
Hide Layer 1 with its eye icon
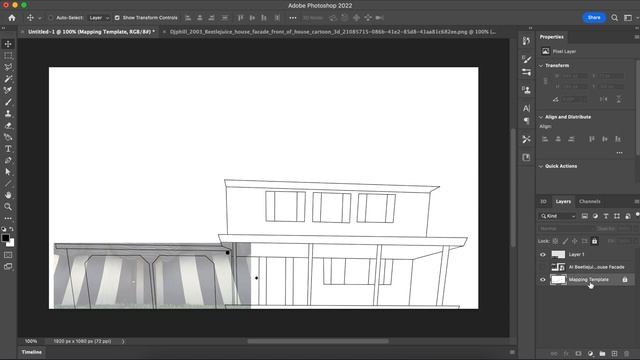coord(543,254)
